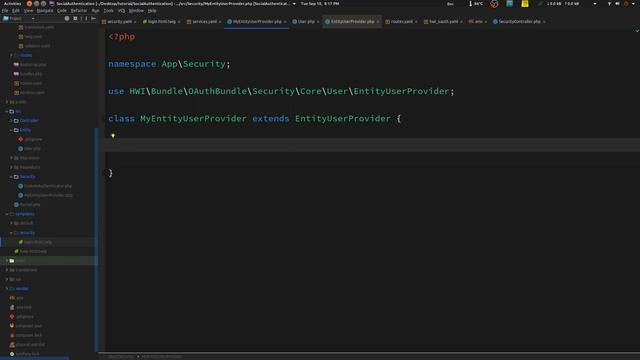Click the locate-file target icon in Project panel
The height and width of the screenshot is (360, 640).
(x=67, y=18)
